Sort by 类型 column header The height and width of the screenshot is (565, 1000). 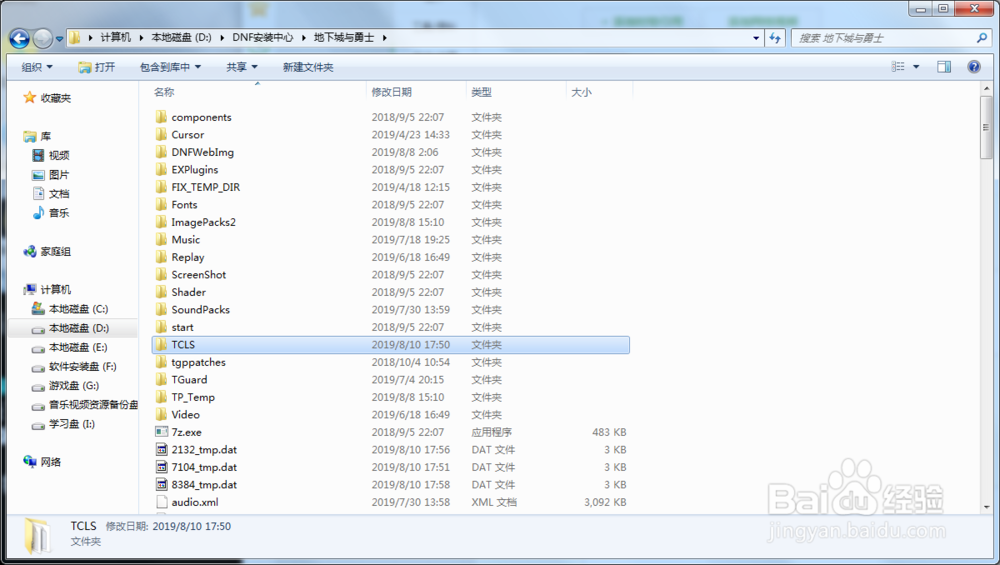[x=482, y=92]
